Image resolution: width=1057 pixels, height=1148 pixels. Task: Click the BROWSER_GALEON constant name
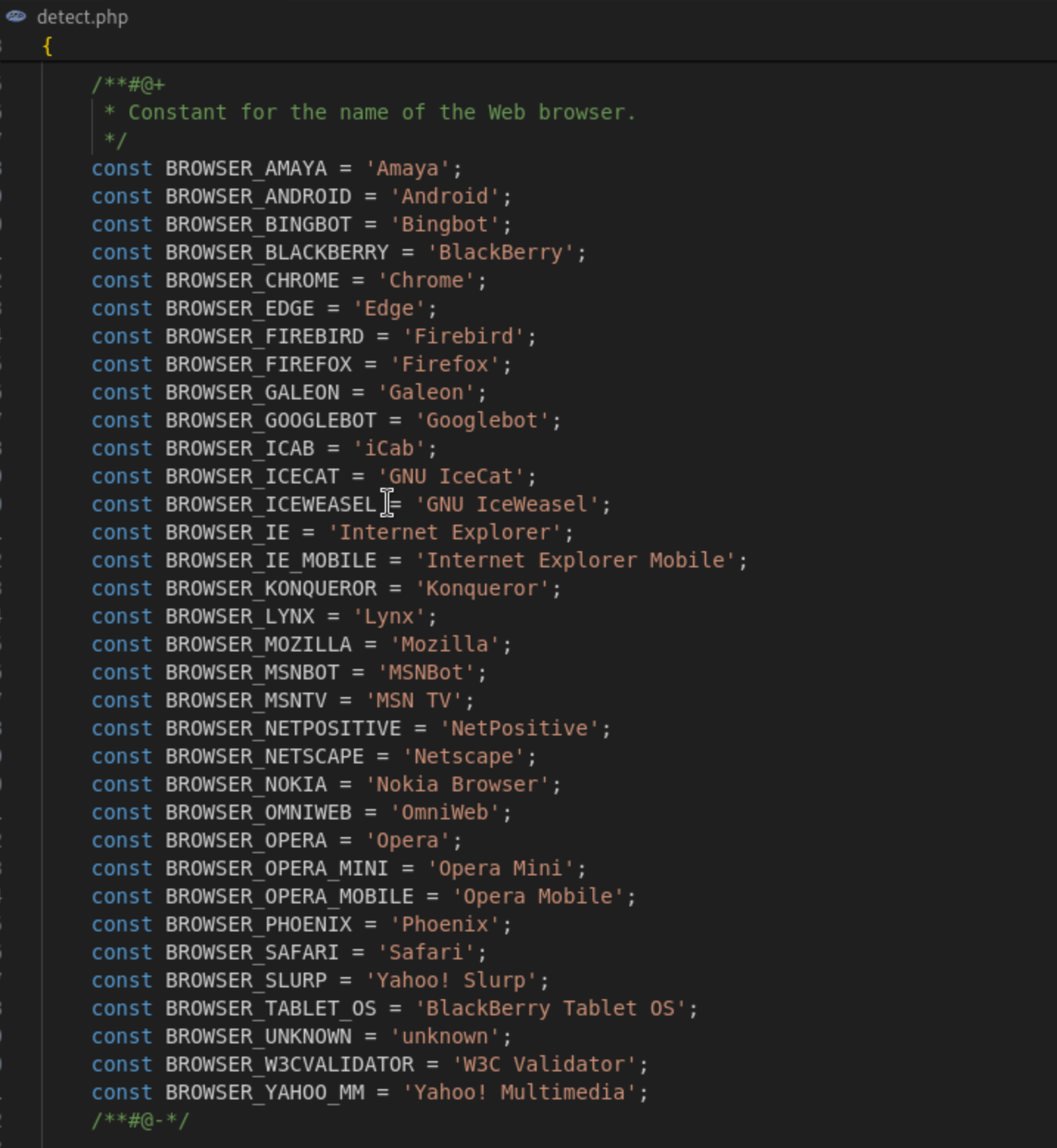click(x=253, y=393)
